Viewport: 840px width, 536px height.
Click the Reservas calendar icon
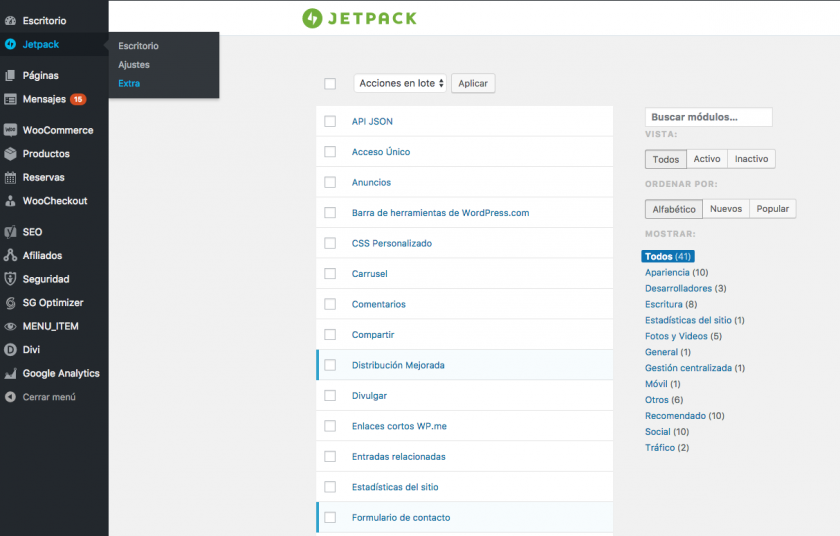(x=10, y=177)
